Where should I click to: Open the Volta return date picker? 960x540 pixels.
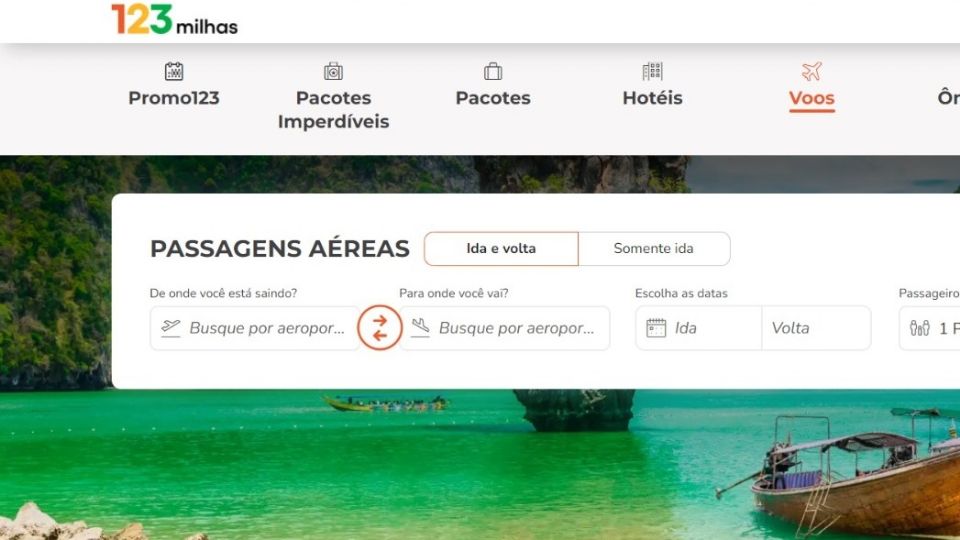click(816, 328)
